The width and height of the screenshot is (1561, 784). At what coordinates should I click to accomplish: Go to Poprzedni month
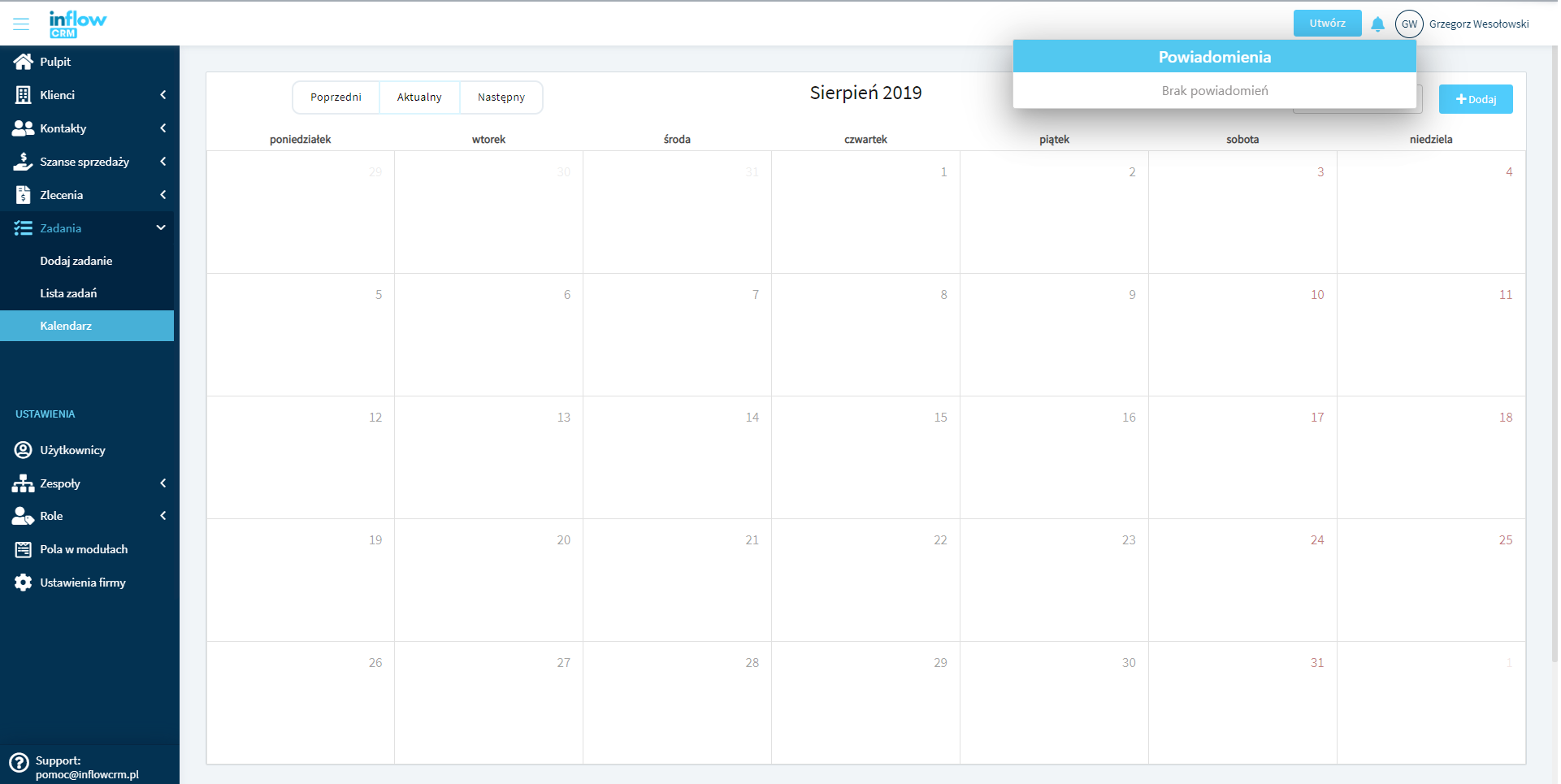click(336, 97)
